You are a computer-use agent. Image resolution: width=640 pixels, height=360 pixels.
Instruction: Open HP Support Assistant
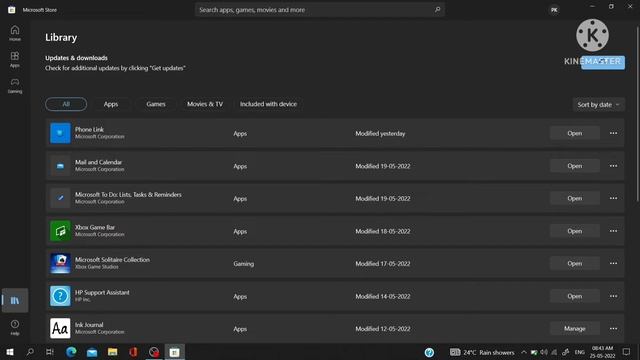click(x=574, y=296)
